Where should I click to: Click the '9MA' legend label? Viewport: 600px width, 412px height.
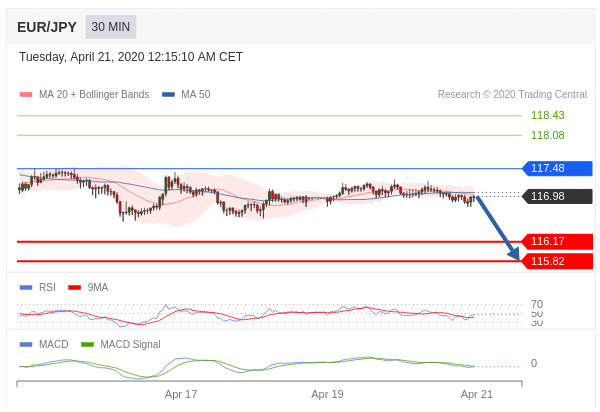(98, 288)
